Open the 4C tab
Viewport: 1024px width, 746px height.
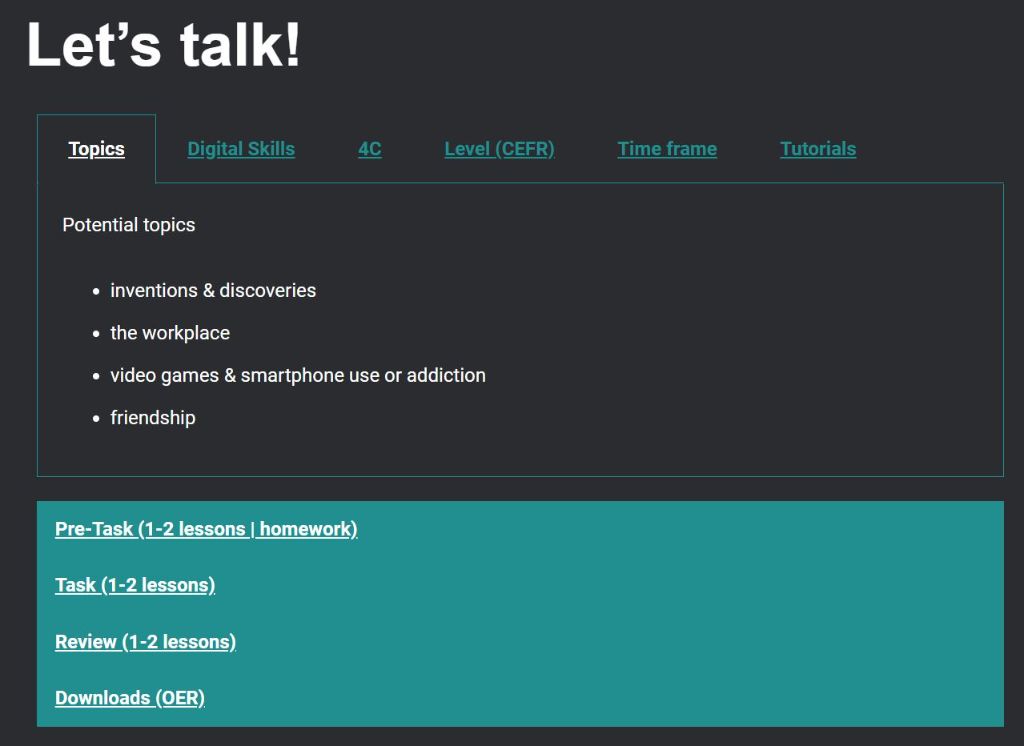370,149
